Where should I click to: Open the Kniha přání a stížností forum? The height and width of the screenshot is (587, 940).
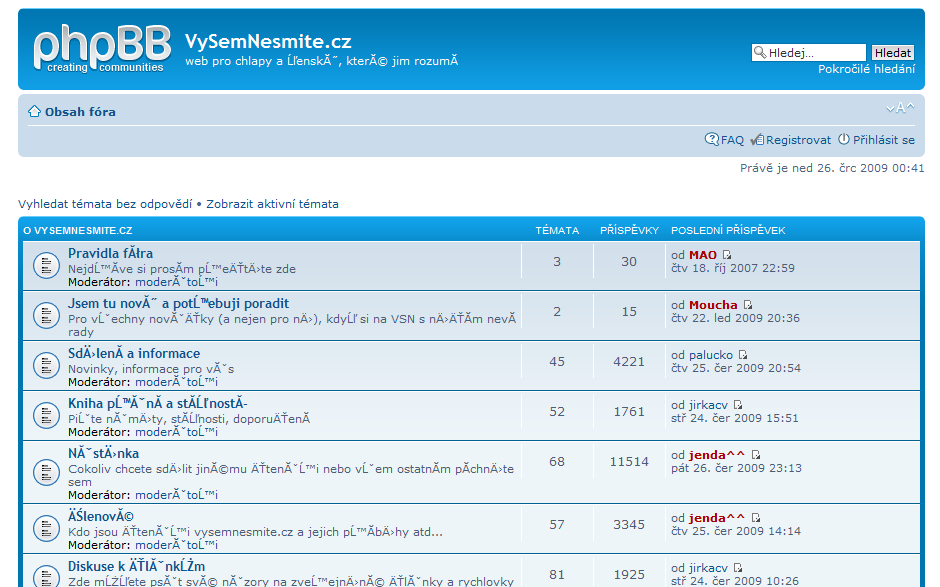(158, 403)
